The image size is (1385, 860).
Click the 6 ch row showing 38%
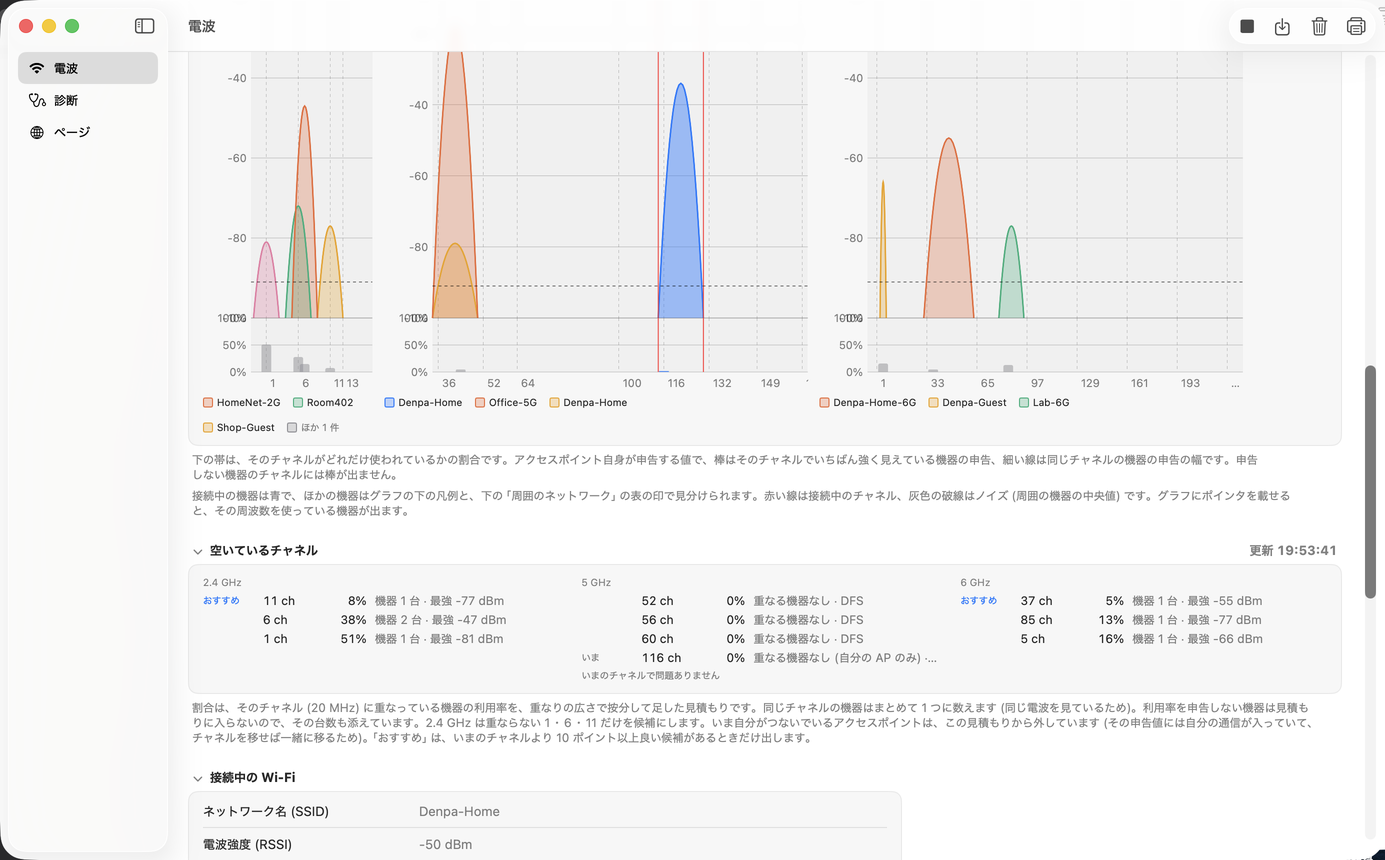click(386, 620)
